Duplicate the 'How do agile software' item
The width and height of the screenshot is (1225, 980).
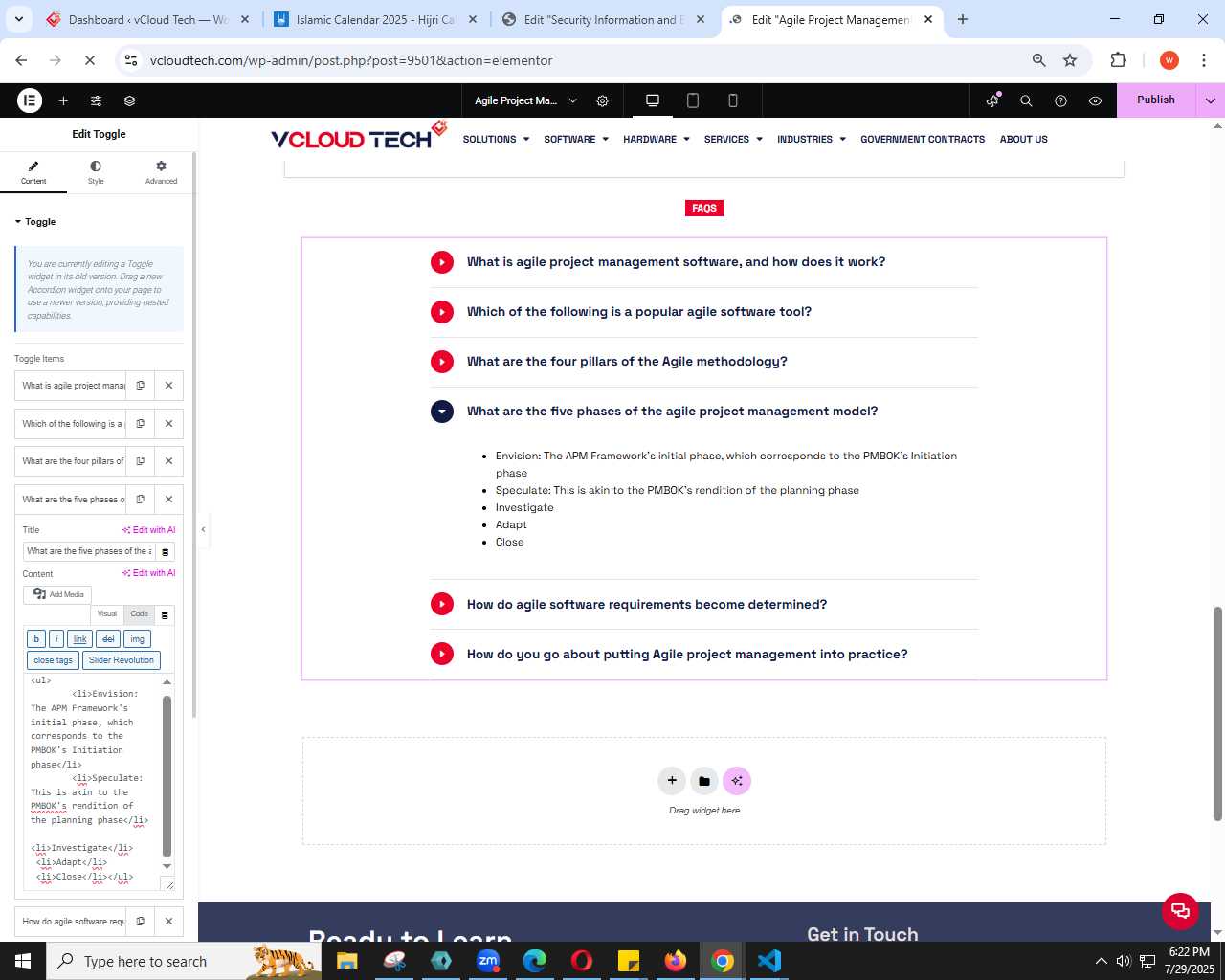coord(141,921)
